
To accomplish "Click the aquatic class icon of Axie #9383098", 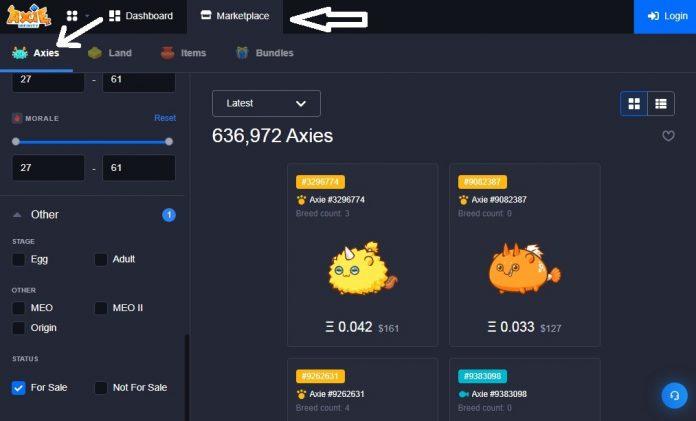I will [x=463, y=394].
